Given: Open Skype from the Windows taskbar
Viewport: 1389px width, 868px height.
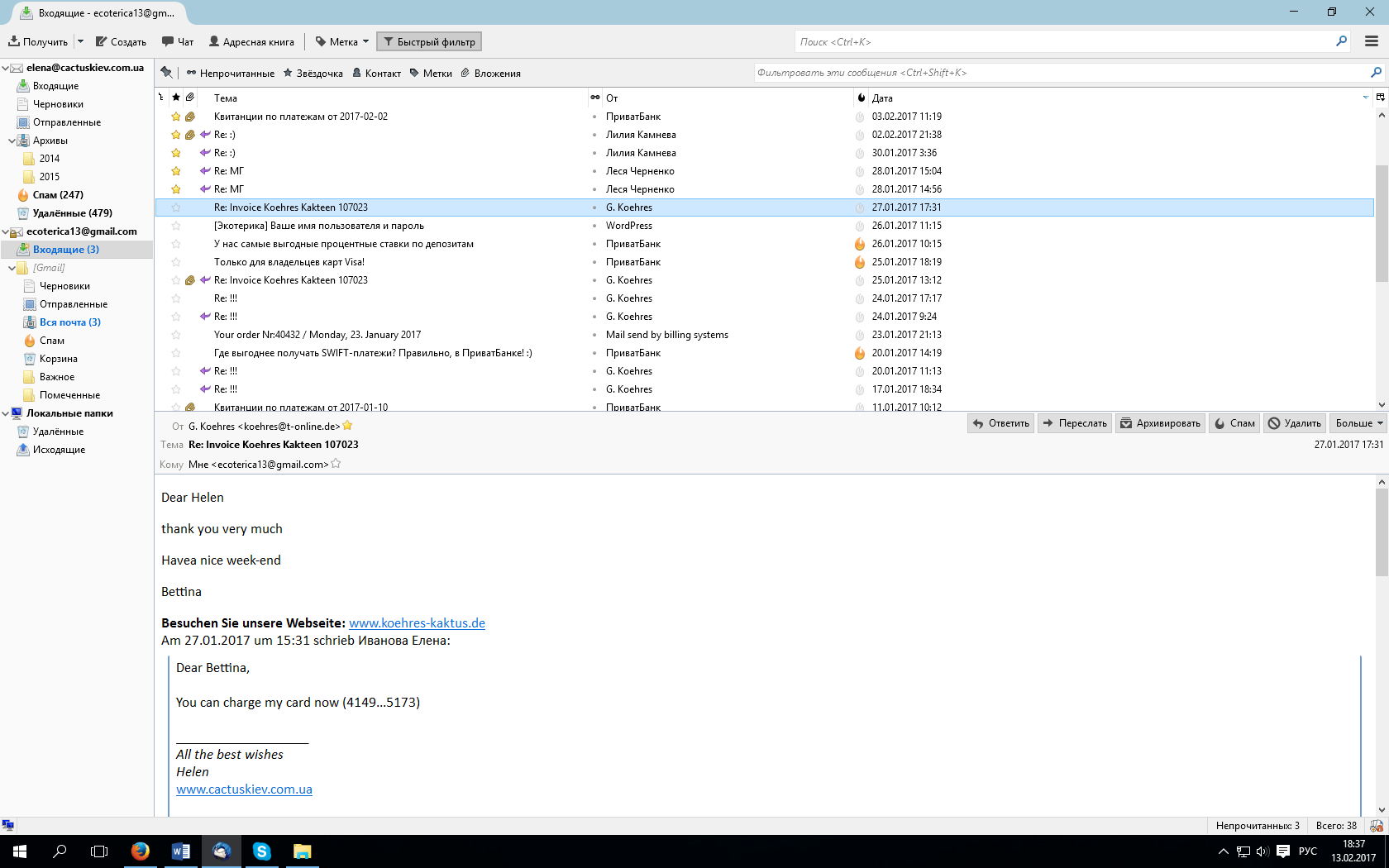Looking at the screenshot, I should tap(261, 851).
